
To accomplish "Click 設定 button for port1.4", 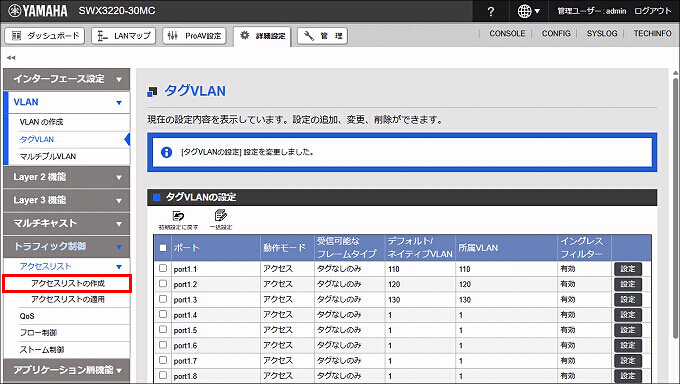I will 628,315.
